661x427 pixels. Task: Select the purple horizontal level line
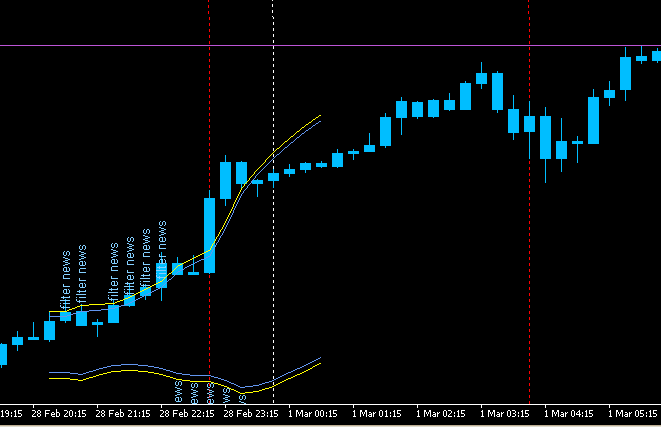click(330, 46)
